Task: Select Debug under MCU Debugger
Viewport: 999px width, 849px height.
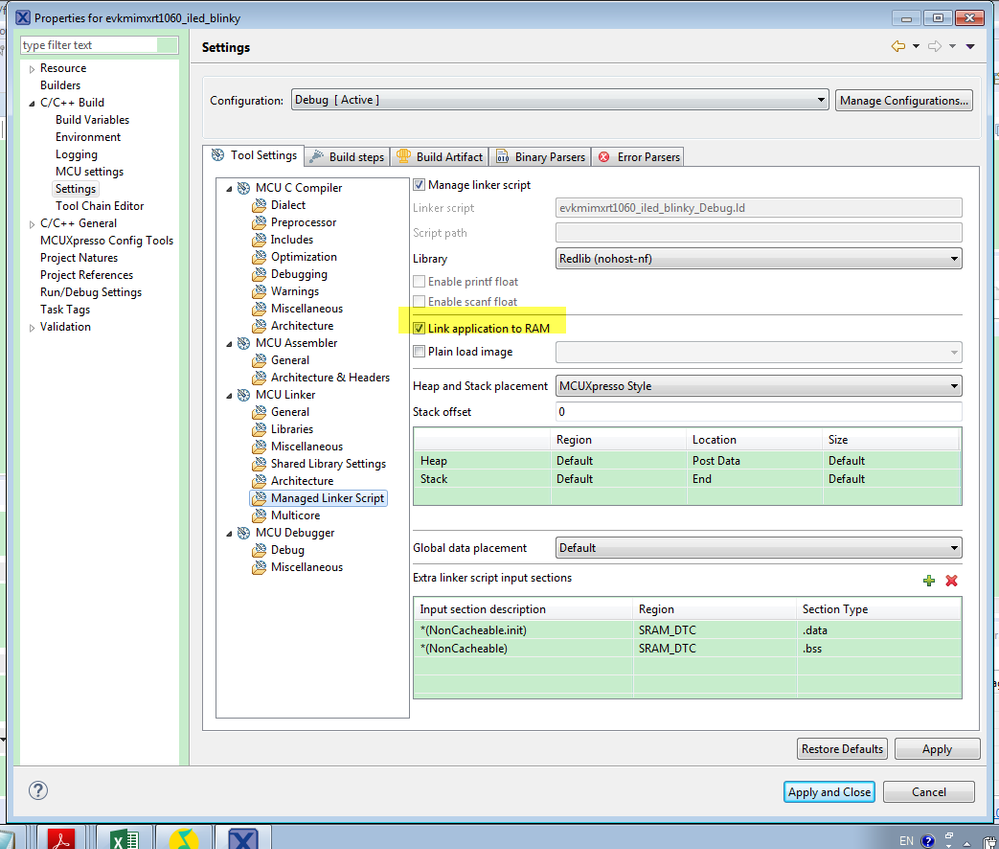Action: click(287, 550)
